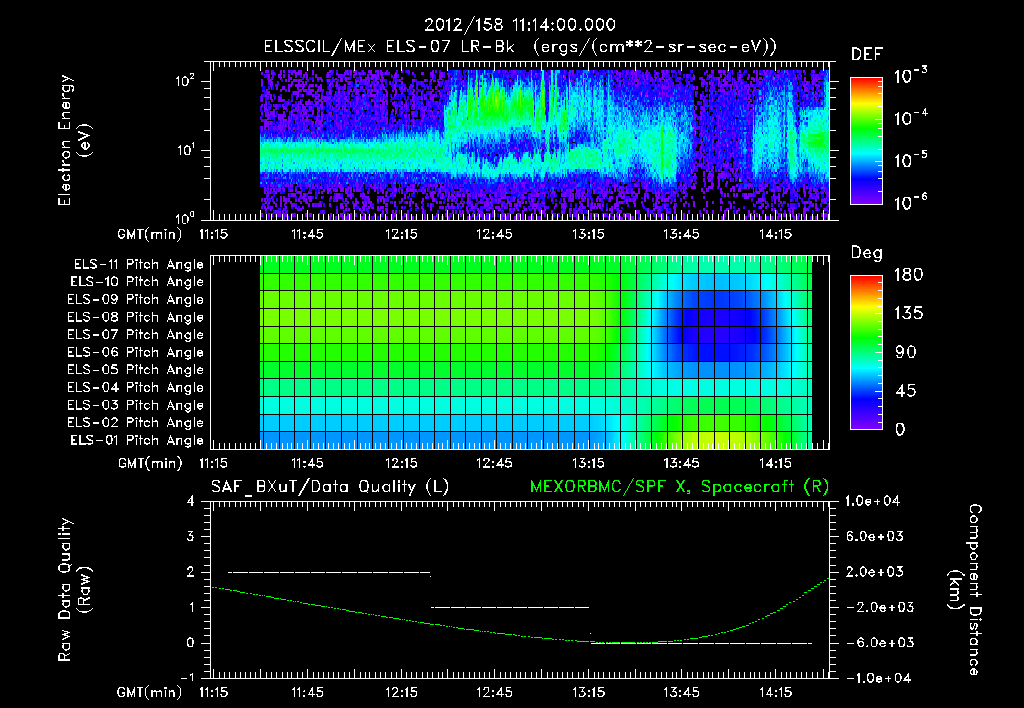Click the -1.0e+04 right axis value
This screenshot has height=708, width=1024.
[879, 678]
